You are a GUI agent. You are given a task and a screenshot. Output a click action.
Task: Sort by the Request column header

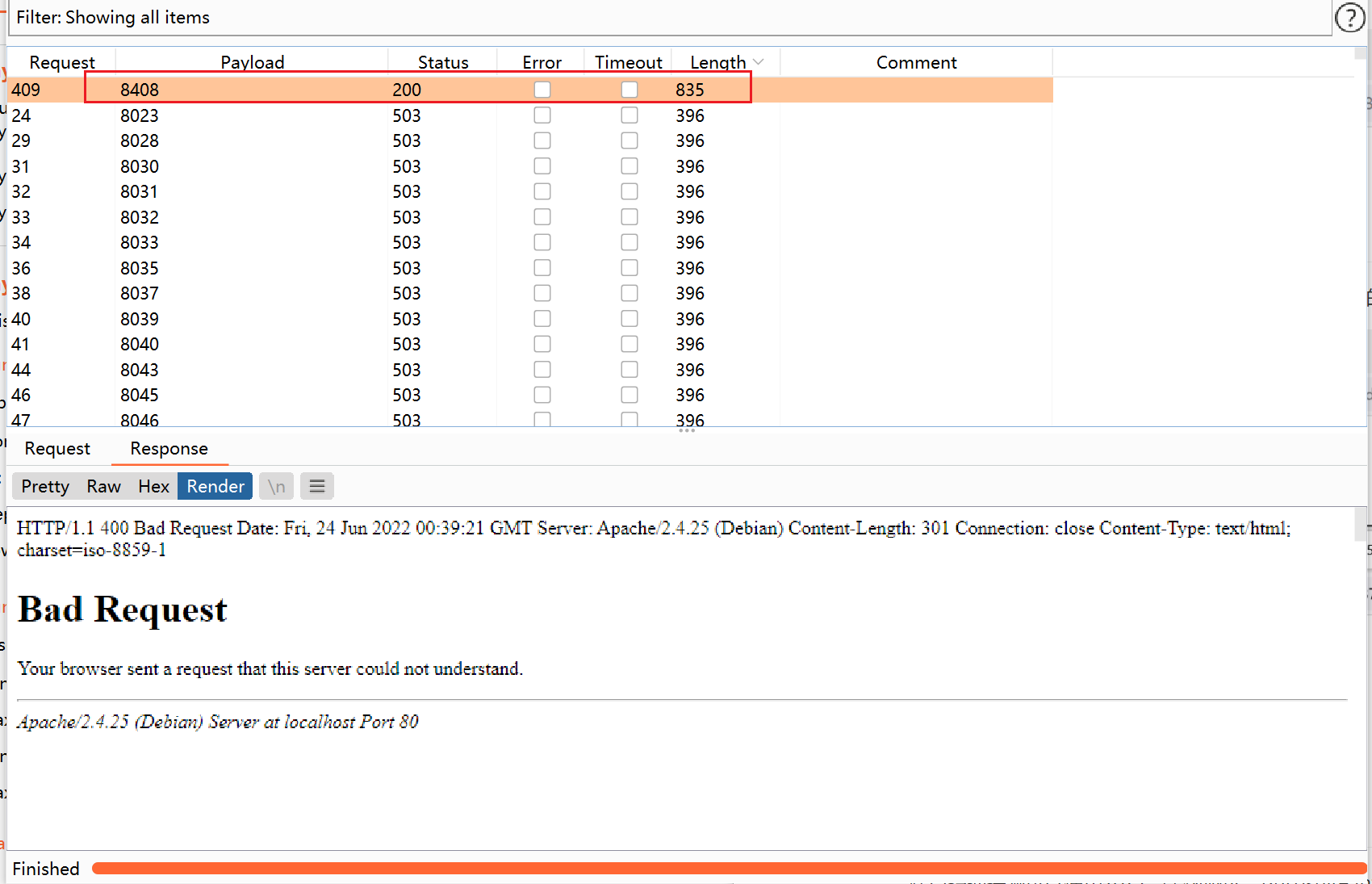tap(62, 62)
